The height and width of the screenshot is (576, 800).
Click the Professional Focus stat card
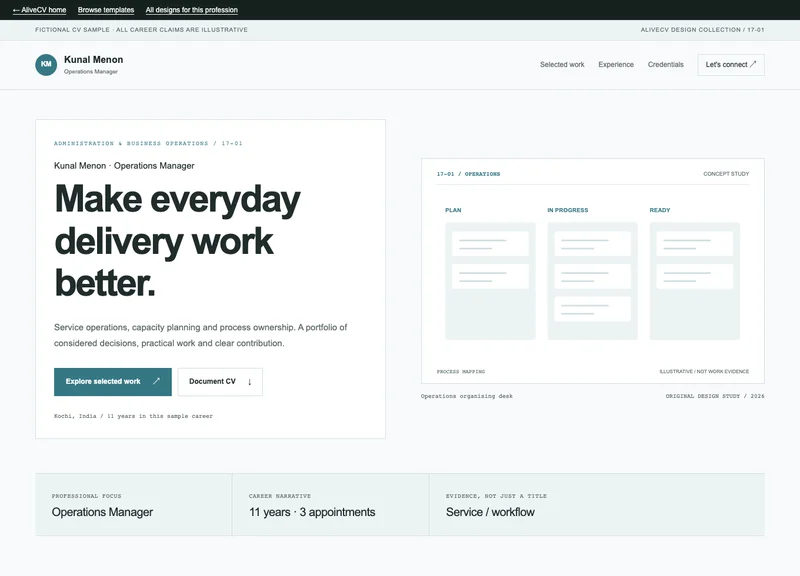pyautogui.click(x=134, y=505)
